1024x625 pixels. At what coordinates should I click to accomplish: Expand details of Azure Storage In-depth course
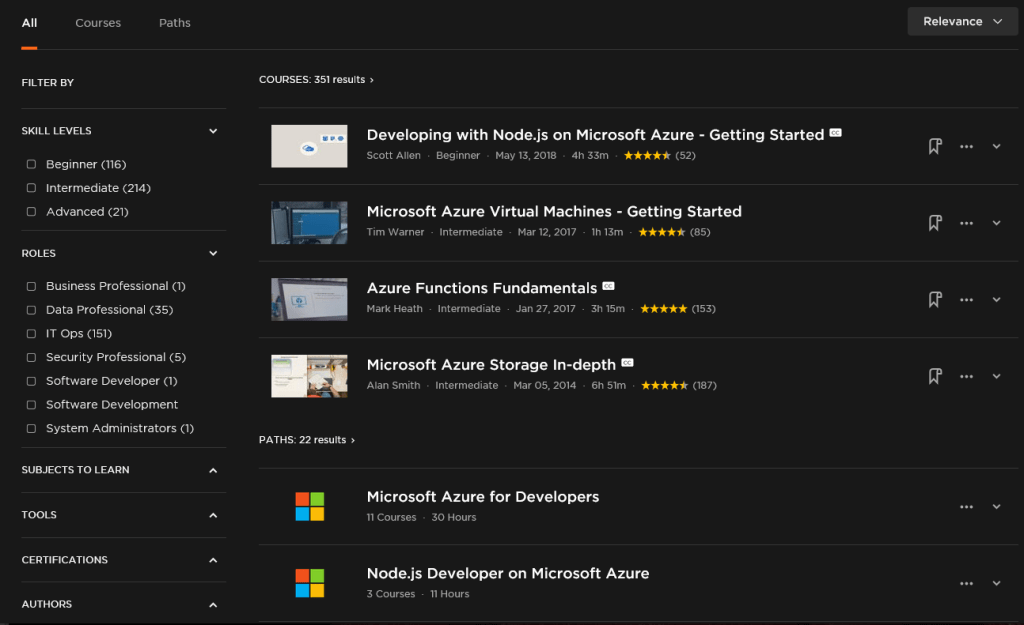point(997,376)
